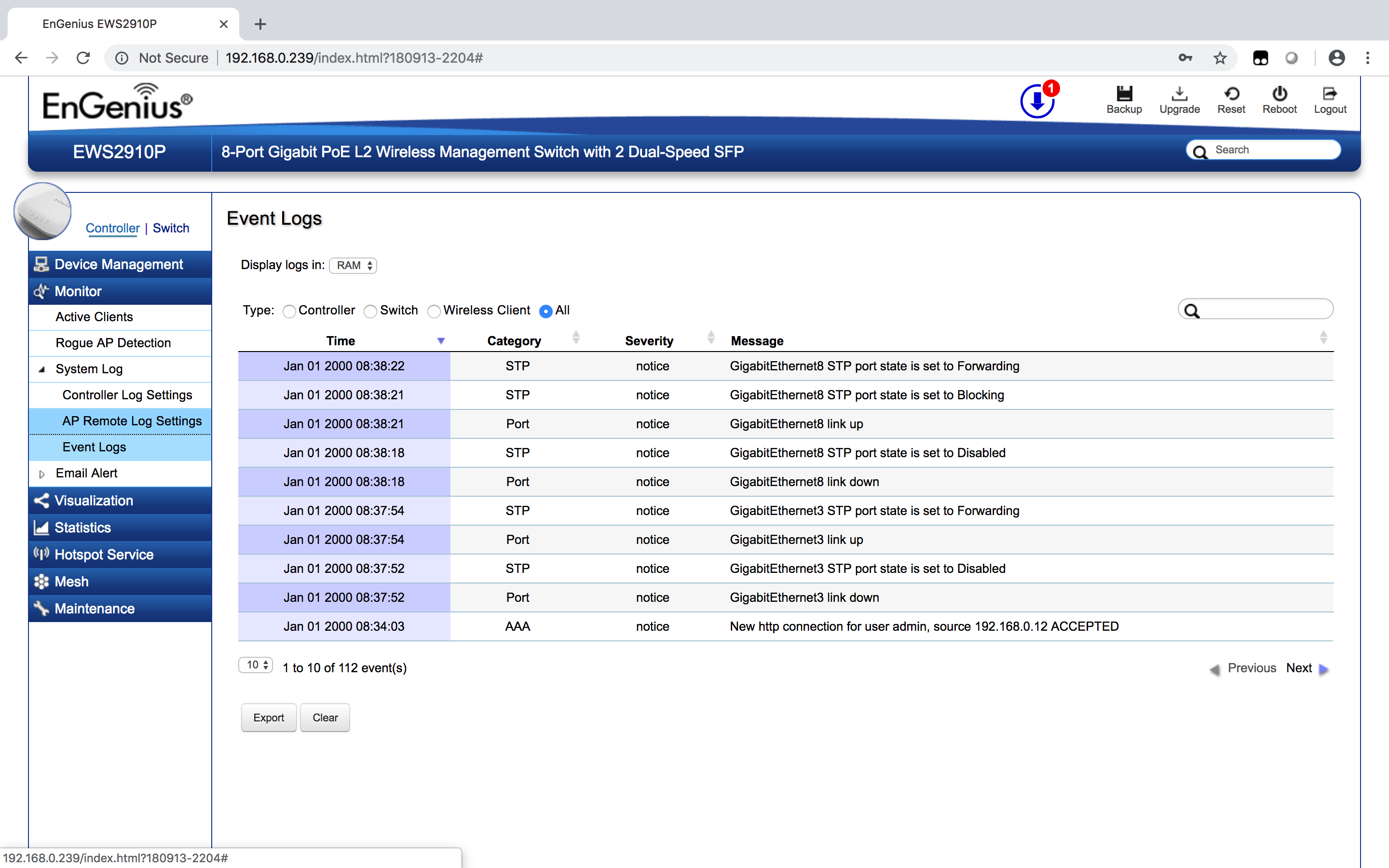This screenshot has width=1389, height=868.
Task: Select the 'Jan 01 2000 08:38:22' time cell
Action: (x=344, y=366)
